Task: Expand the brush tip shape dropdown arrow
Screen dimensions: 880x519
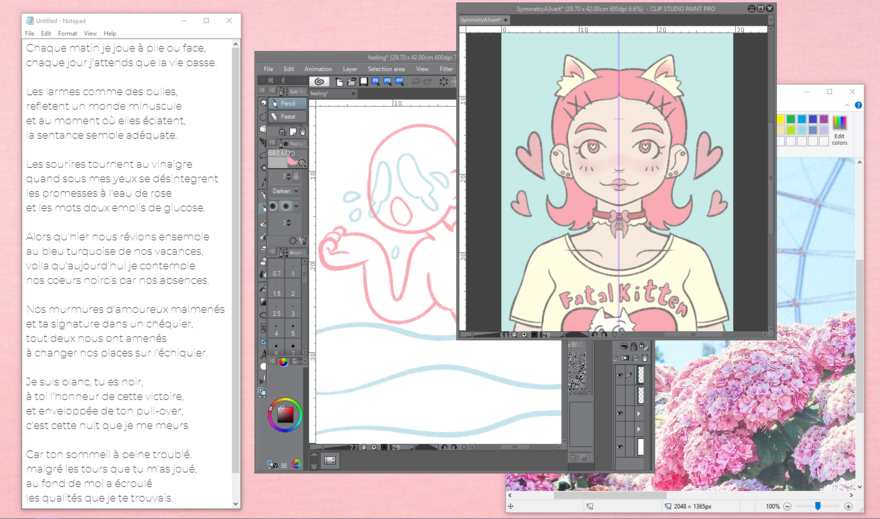Action: pos(297,207)
